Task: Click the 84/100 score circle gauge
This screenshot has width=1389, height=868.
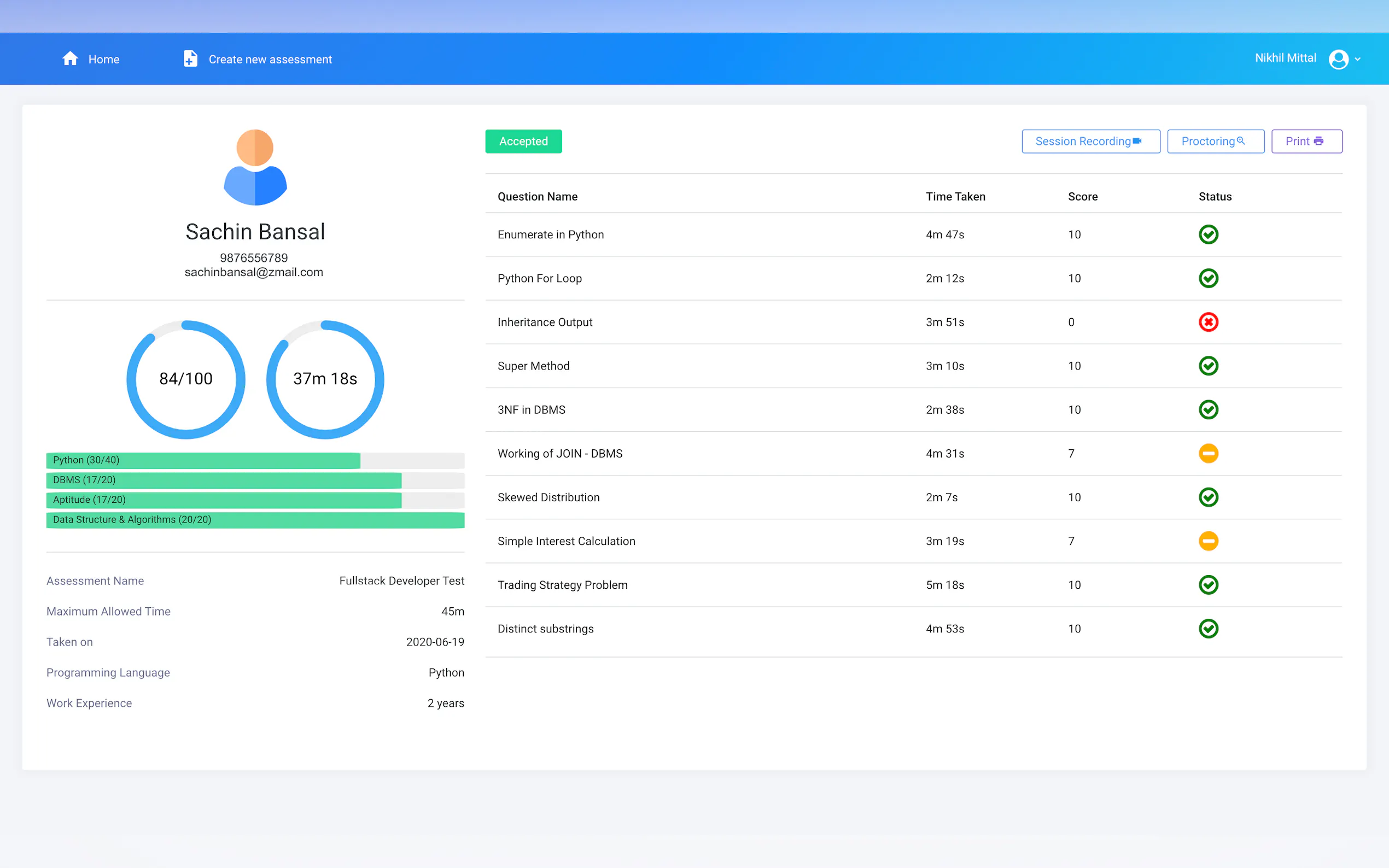Action: [185, 379]
